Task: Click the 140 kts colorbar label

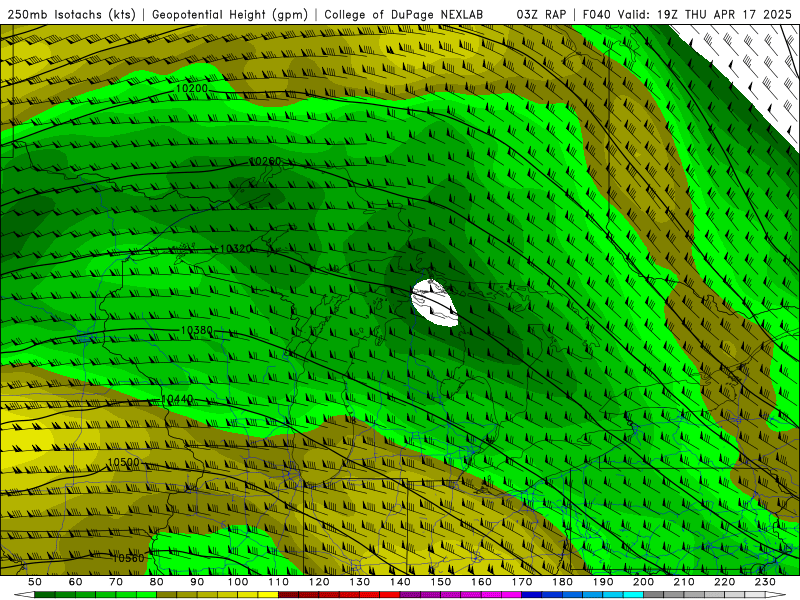Action: (x=401, y=582)
